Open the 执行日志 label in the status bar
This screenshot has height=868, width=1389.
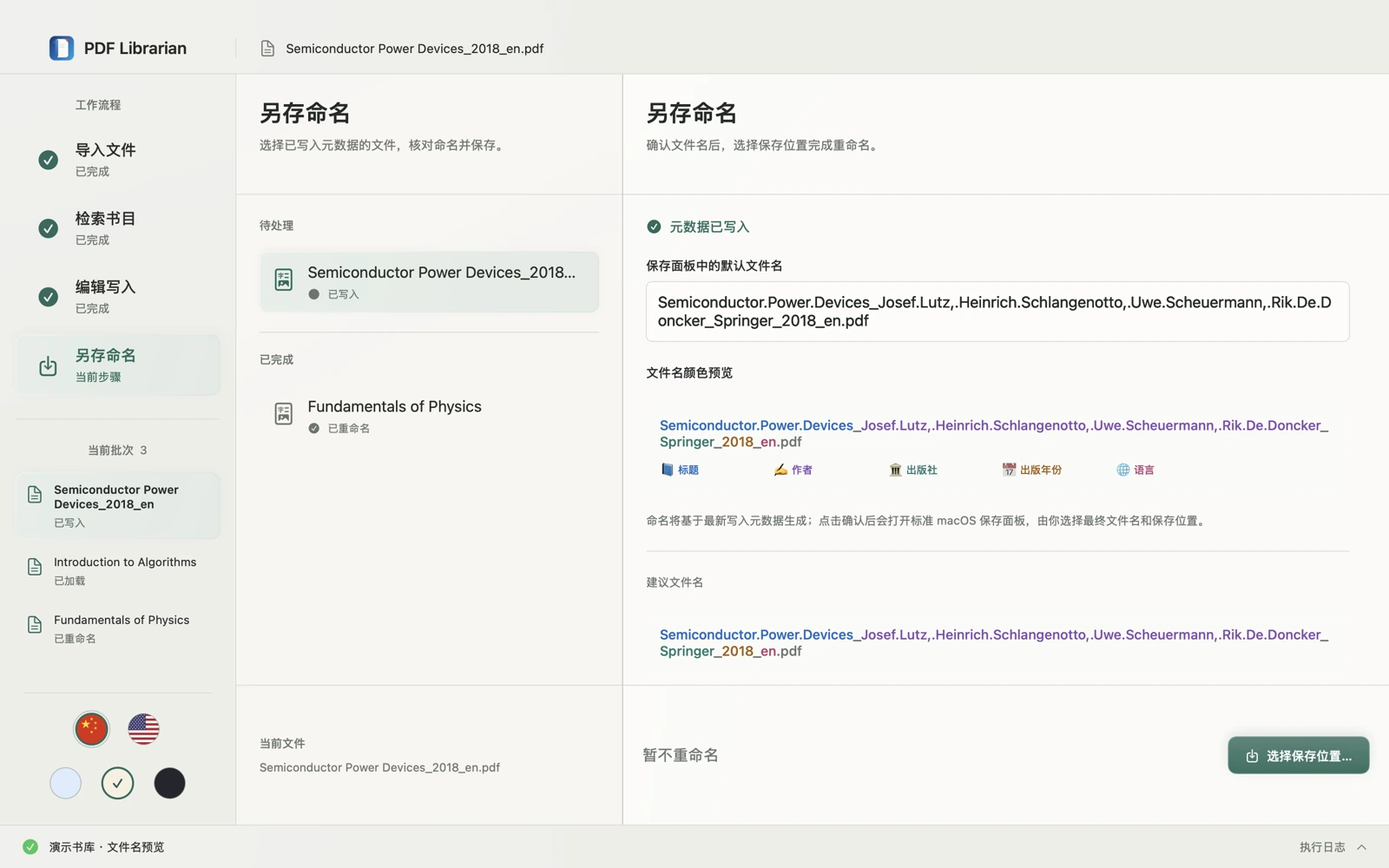[1322, 847]
